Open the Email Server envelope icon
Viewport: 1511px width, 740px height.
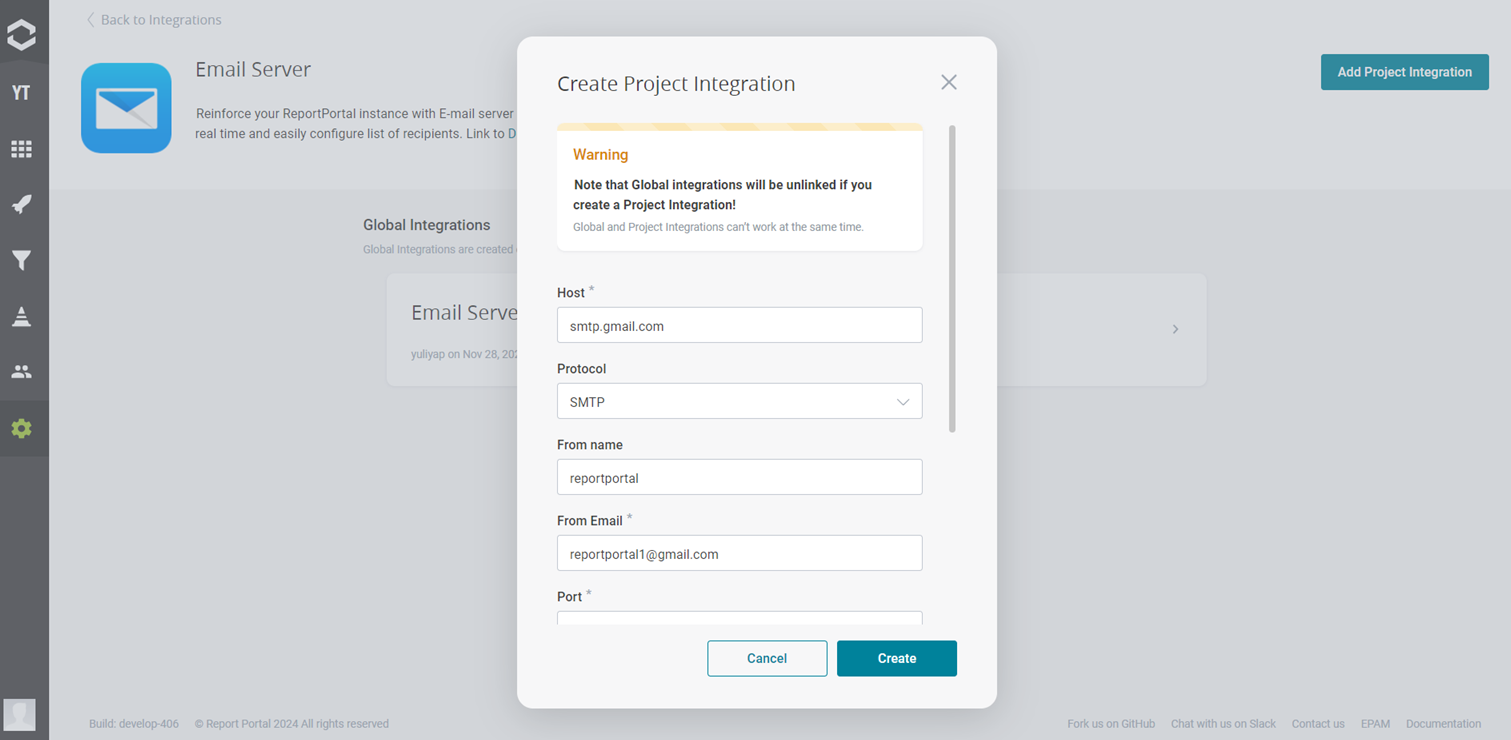click(126, 107)
